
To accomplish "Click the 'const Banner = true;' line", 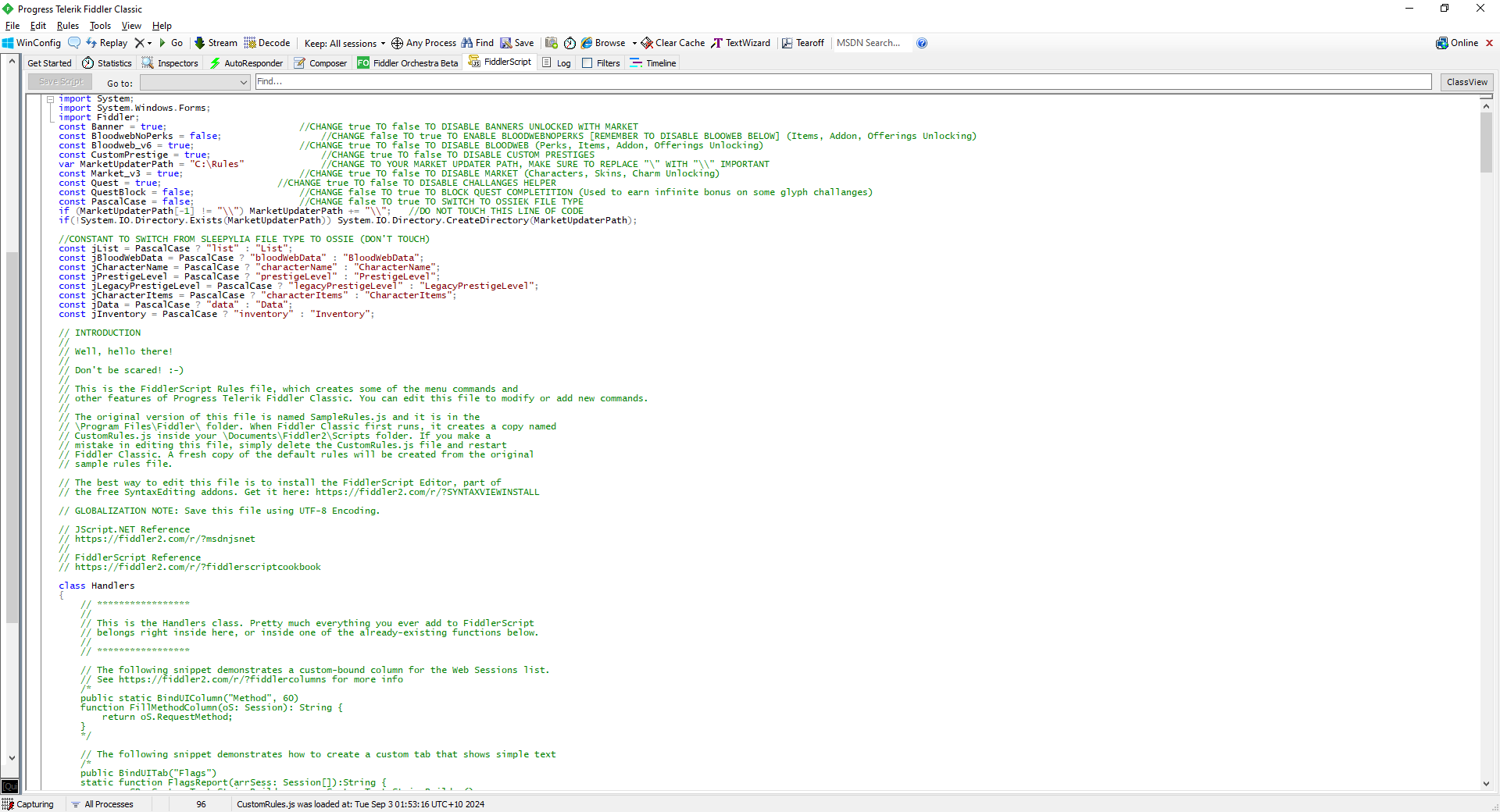I will [112, 126].
